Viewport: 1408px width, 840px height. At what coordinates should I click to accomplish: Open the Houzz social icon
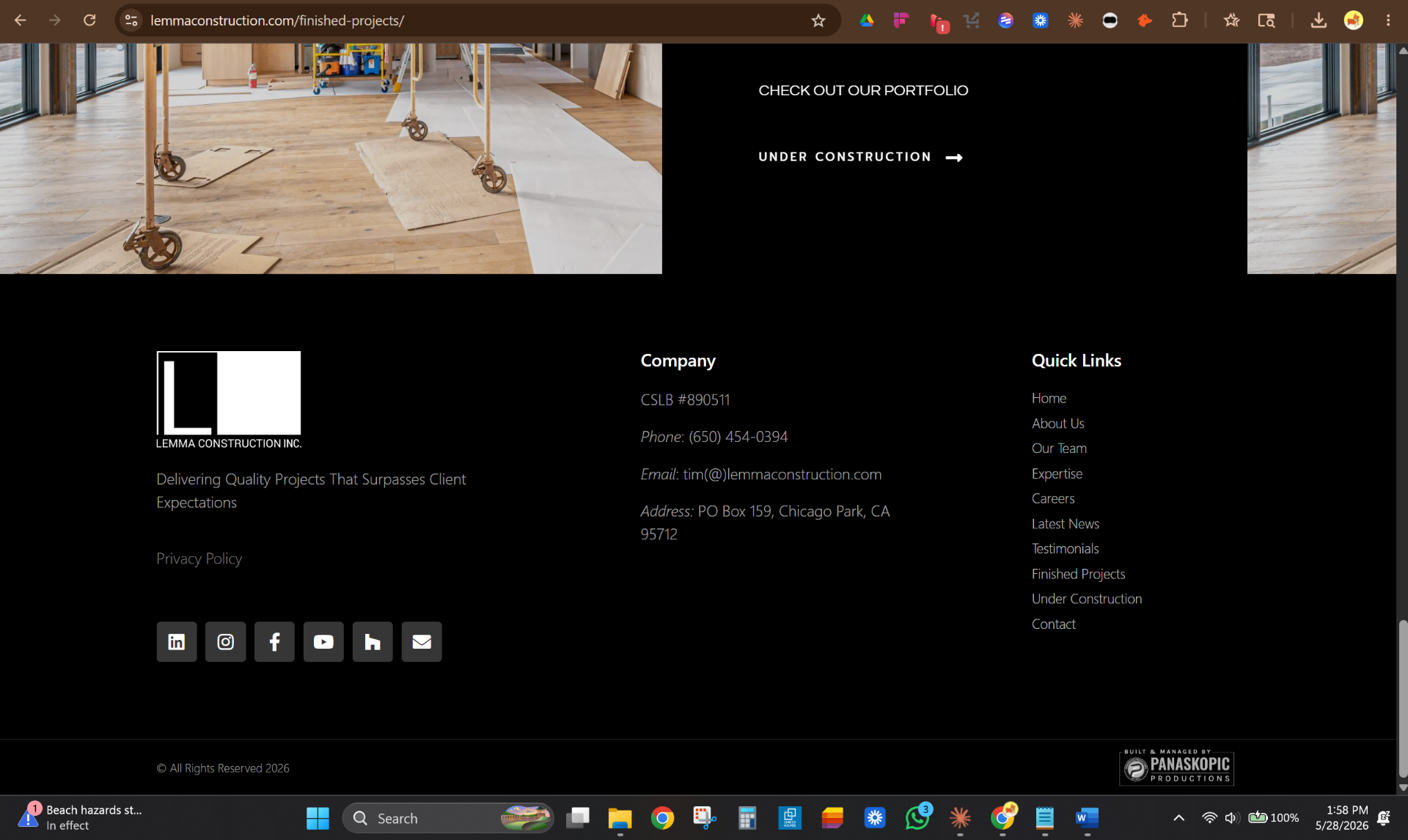(373, 641)
